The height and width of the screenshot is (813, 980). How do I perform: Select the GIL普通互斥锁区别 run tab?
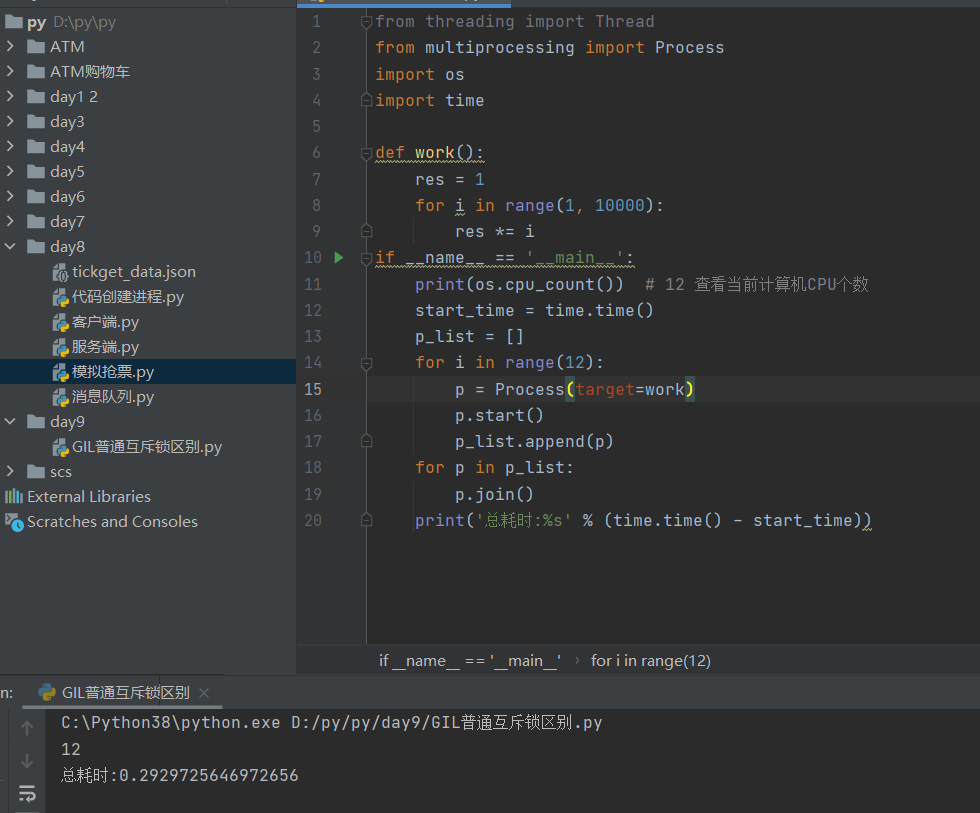click(125, 692)
